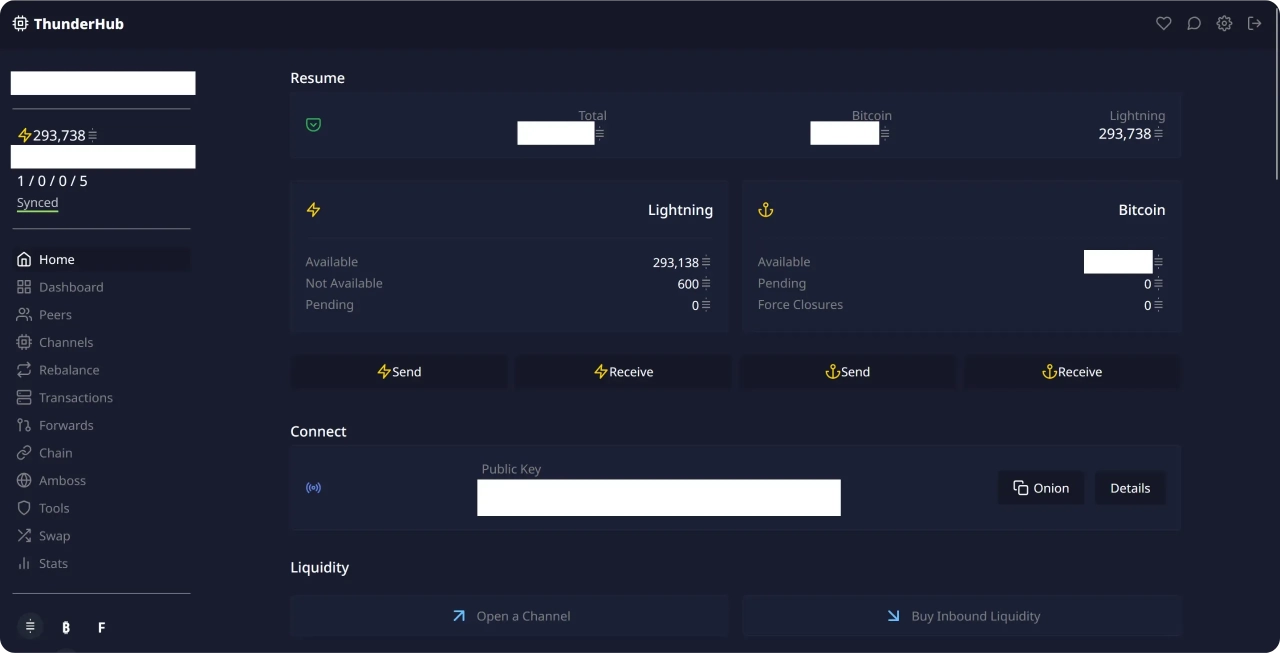Screen dimensions: 1280x653
Task: Open Channels from the sidebar
Action: (x=66, y=342)
